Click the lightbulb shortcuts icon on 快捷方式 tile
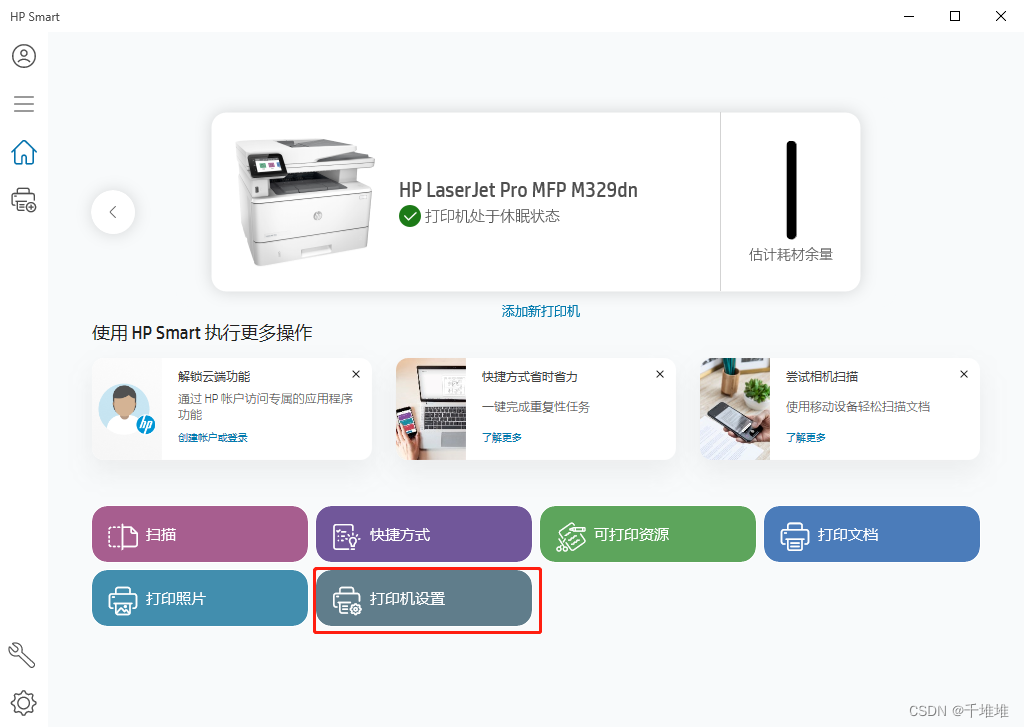 pos(346,537)
